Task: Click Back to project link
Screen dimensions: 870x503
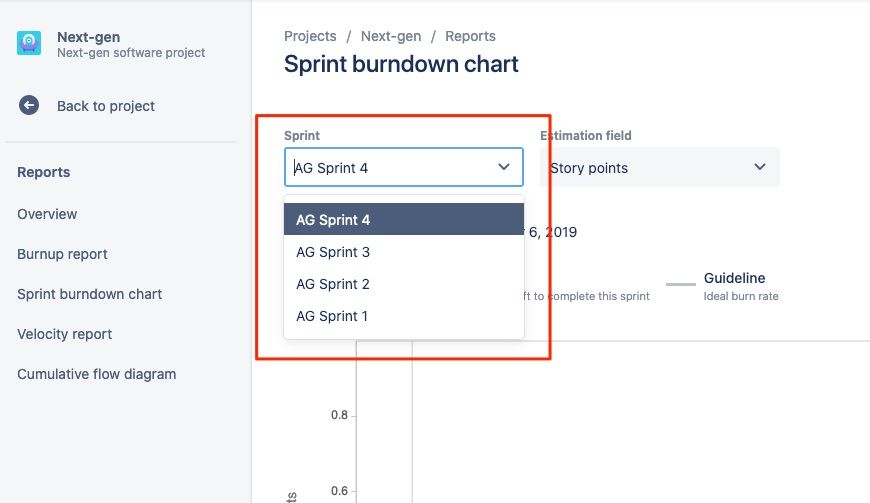Action: point(105,106)
